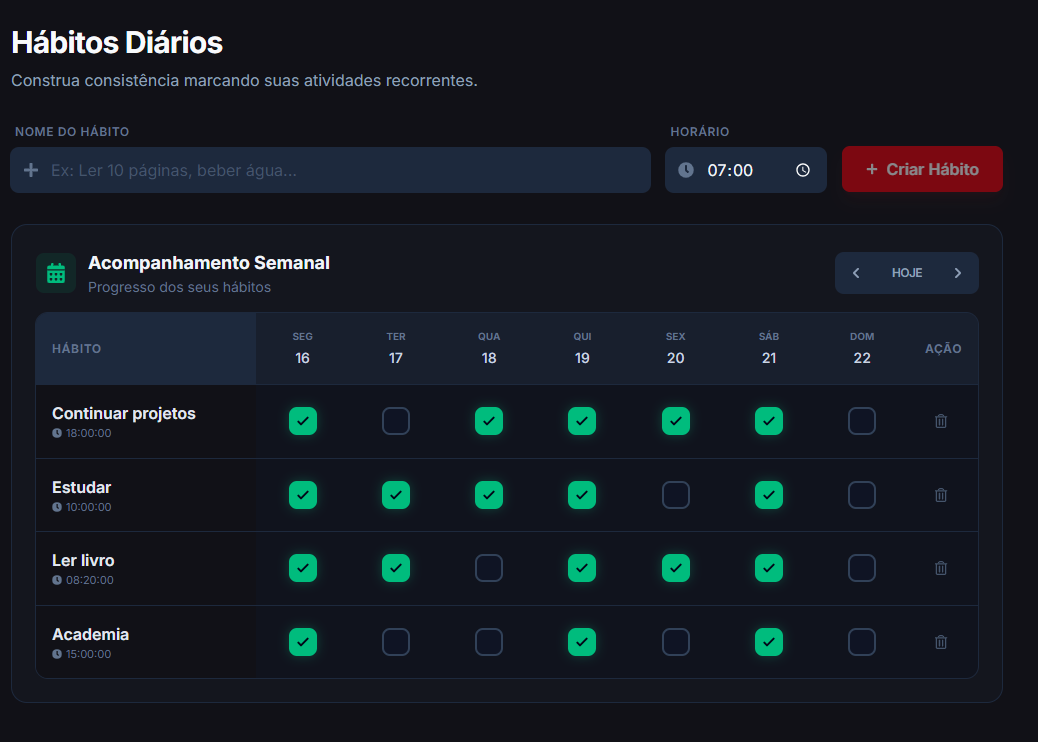This screenshot has height=742, width=1038.
Task: Click the plus icon in the habit name field
Action: point(31,170)
